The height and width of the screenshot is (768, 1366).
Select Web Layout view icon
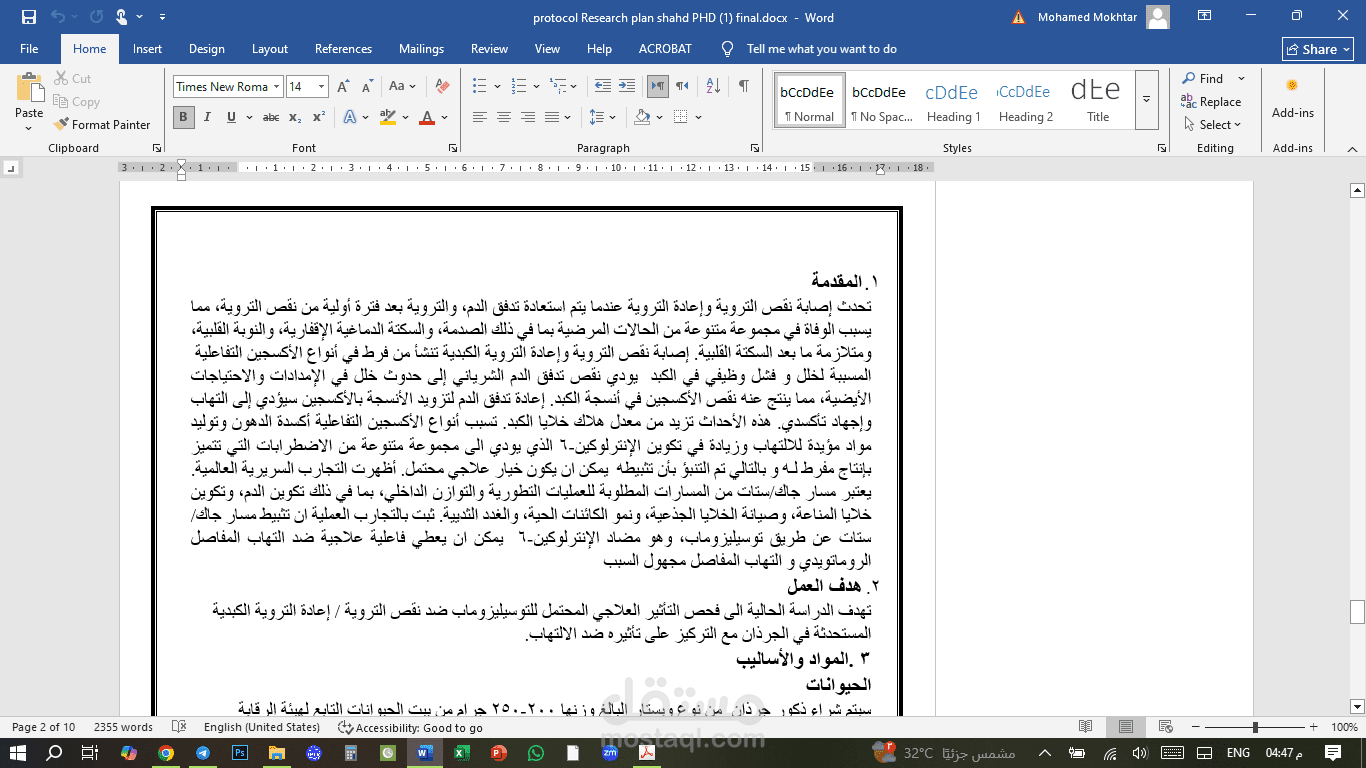(x=1164, y=727)
